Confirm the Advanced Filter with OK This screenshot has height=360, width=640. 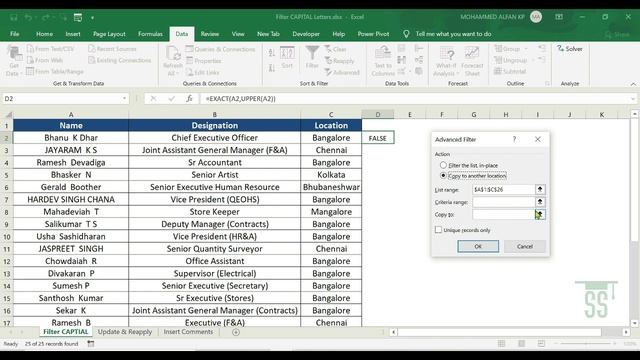[x=478, y=247]
